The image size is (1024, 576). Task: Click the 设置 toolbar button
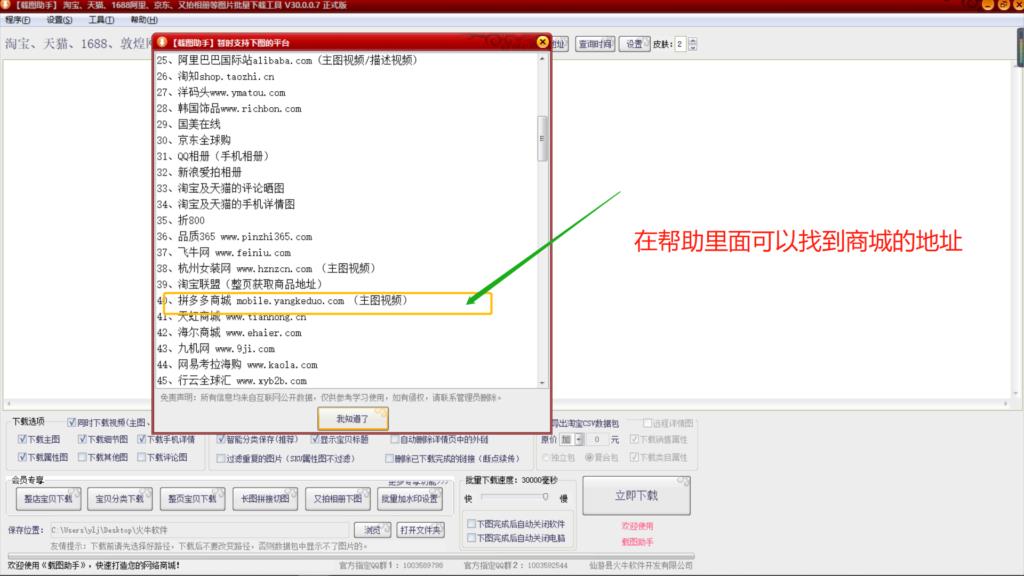pyautogui.click(x=634, y=44)
